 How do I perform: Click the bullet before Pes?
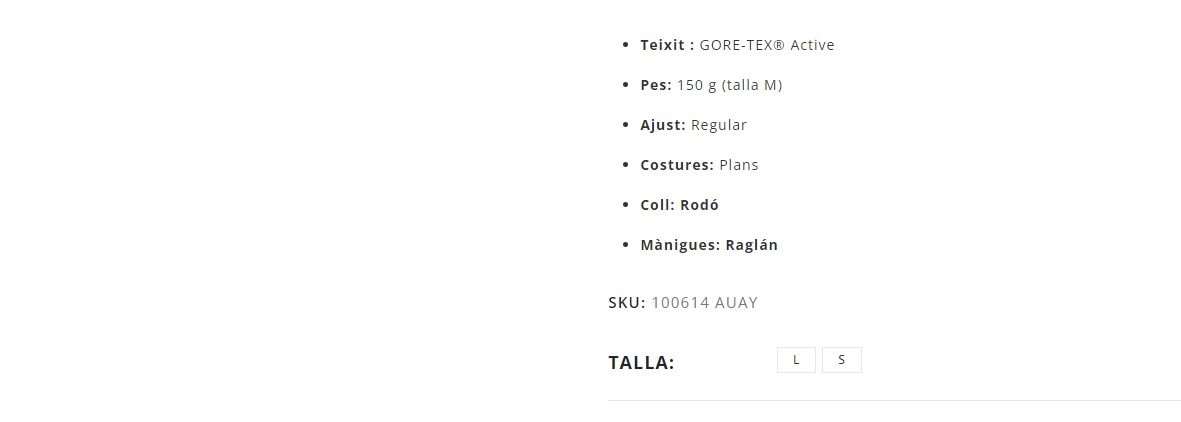(626, 85)
